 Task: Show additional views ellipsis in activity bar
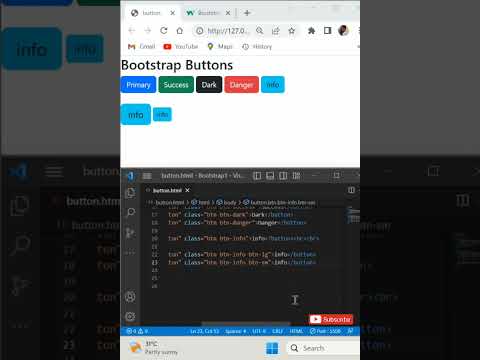(130, 253)
